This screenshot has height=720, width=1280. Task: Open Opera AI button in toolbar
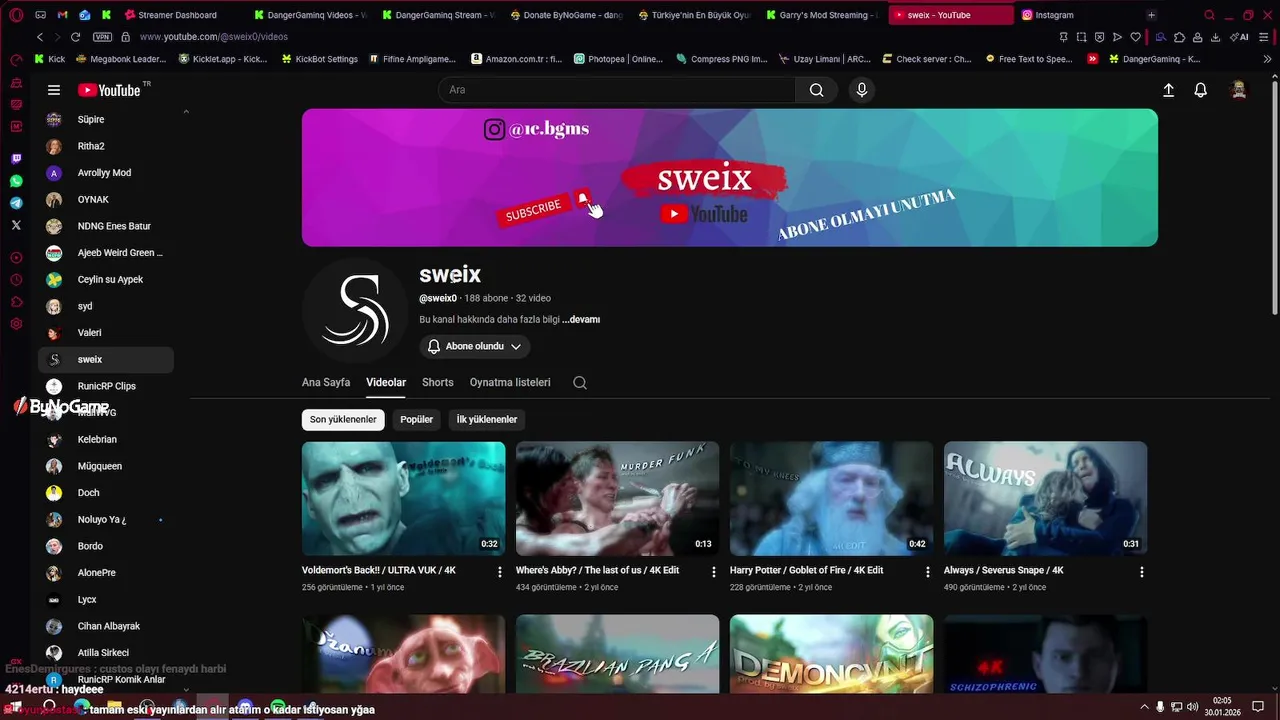[1239, 37]
